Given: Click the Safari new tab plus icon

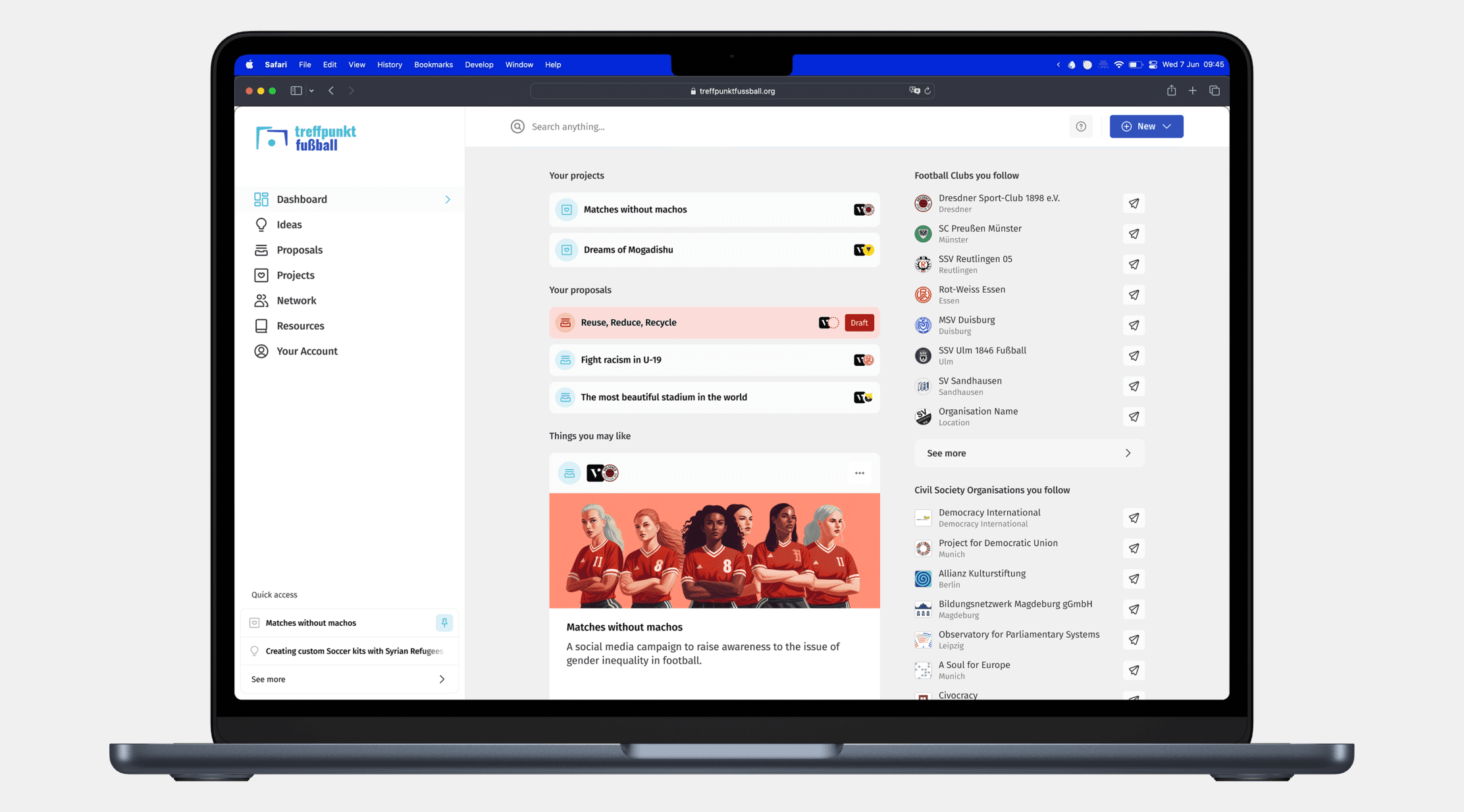Looking at the screenshot, I should tap(1192, 91).
